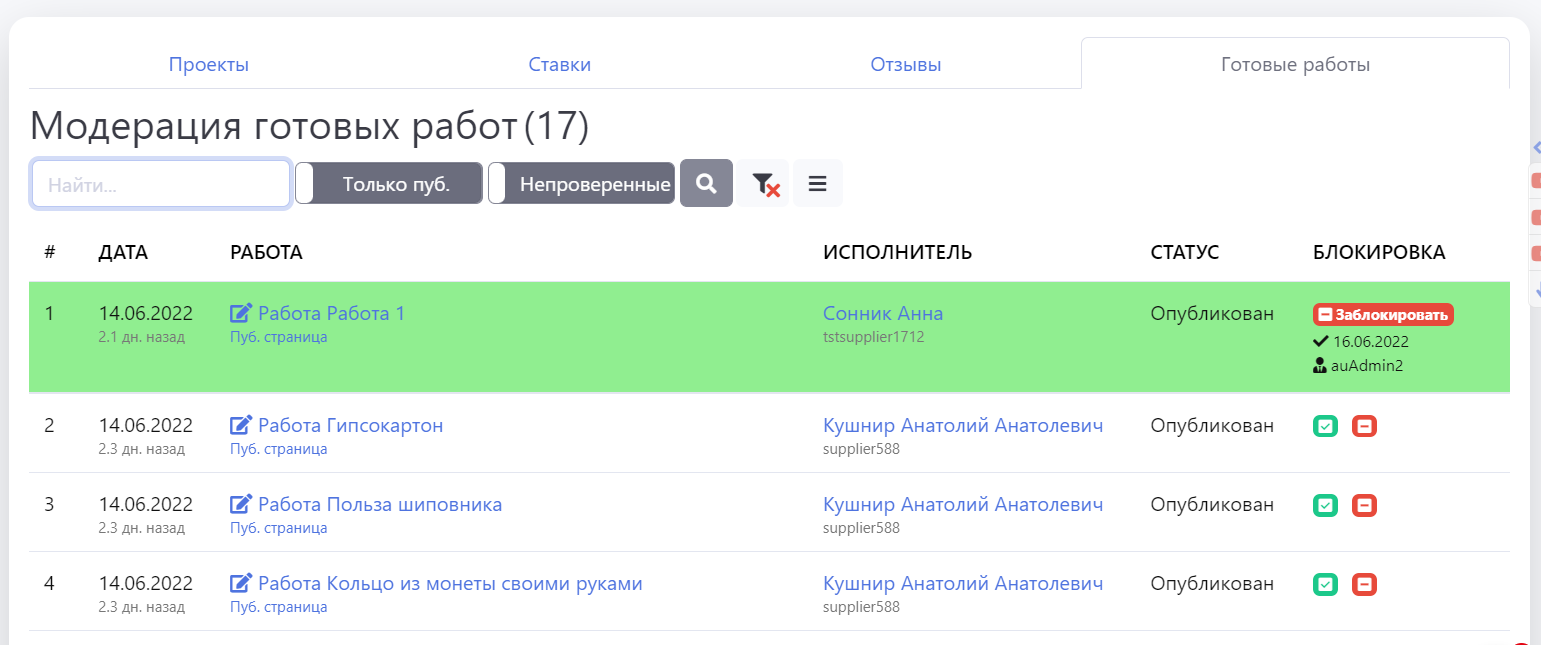This screenshot has height=645, width=1541.
Task: Toggle the Непроверенные switch
Action: click(x=581, y=184)
